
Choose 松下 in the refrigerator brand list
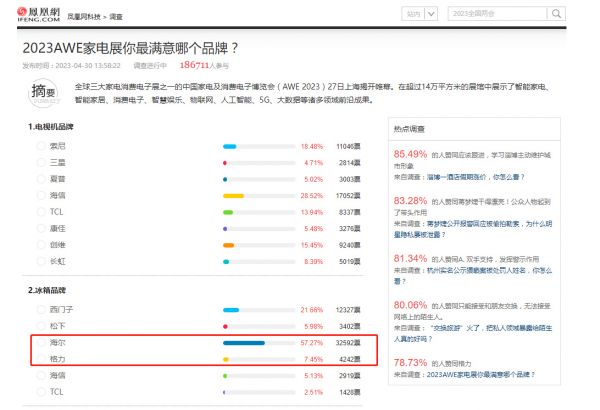click(41, 326)
